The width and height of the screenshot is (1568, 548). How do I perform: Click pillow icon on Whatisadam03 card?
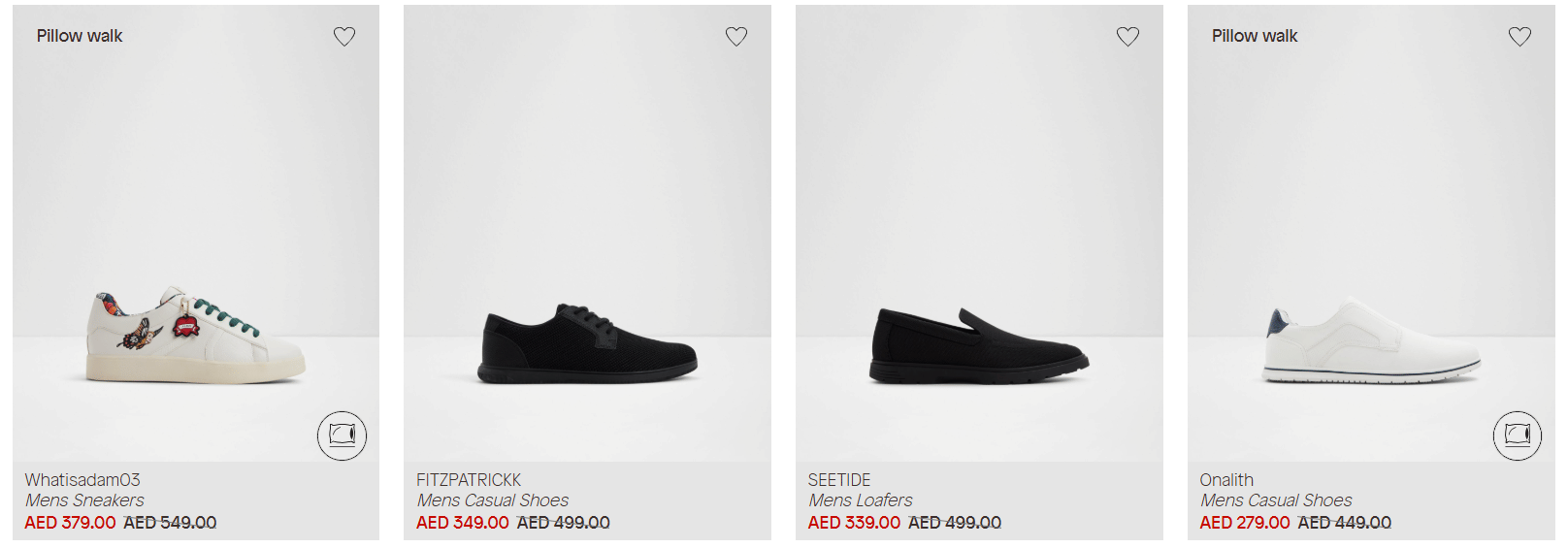click(x=342, y=435)
